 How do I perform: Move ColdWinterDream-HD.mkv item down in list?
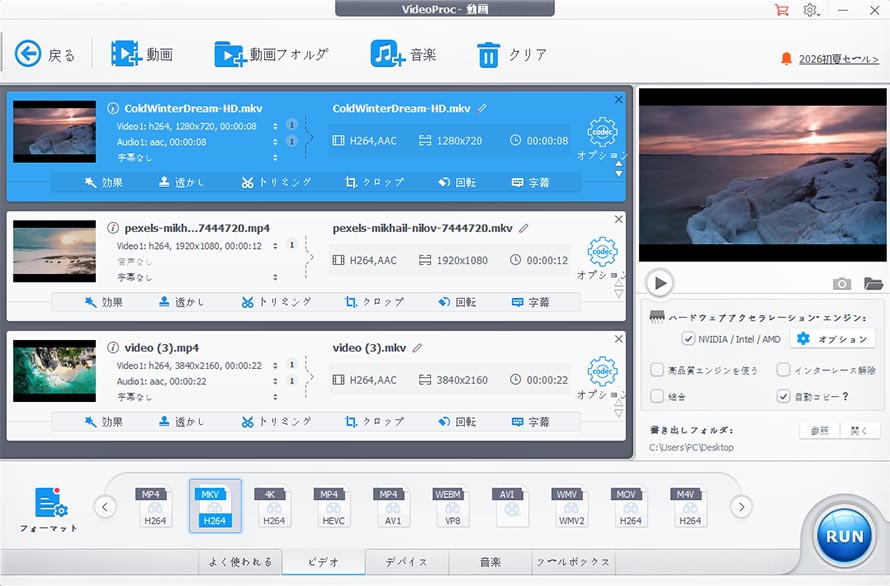(619, 174)
